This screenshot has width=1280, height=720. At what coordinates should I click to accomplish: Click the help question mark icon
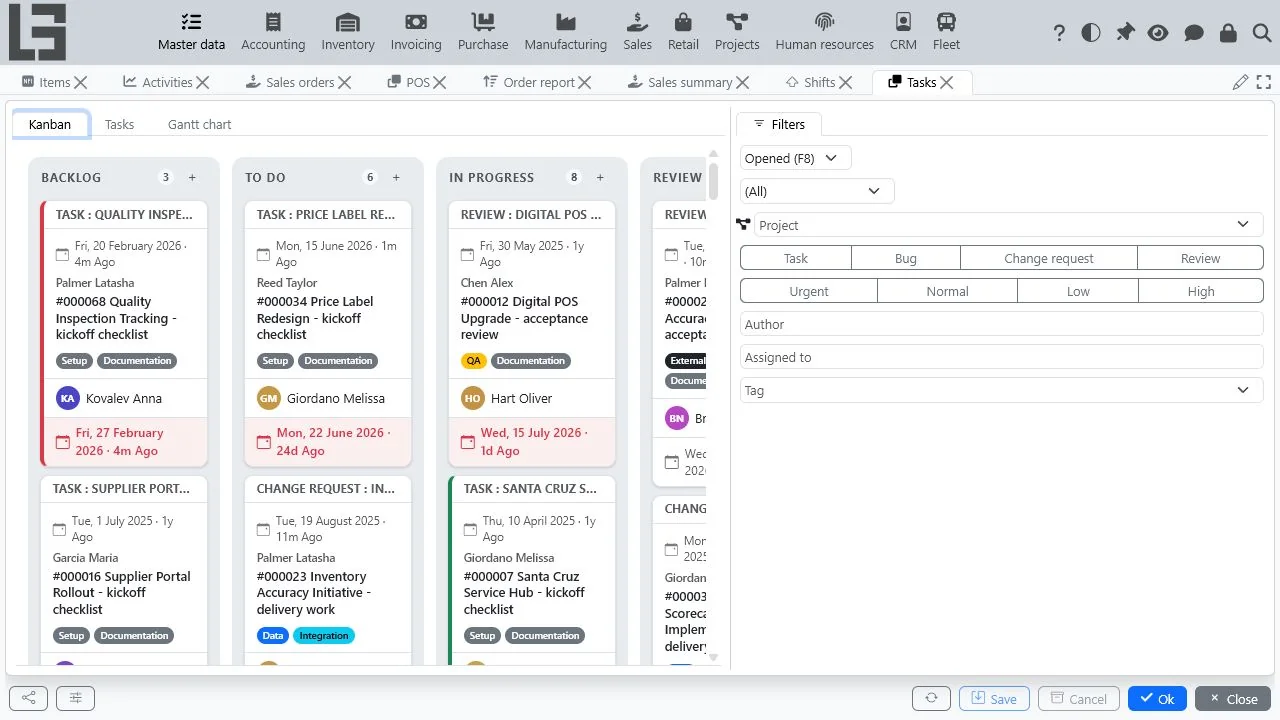click(1059, 33)
